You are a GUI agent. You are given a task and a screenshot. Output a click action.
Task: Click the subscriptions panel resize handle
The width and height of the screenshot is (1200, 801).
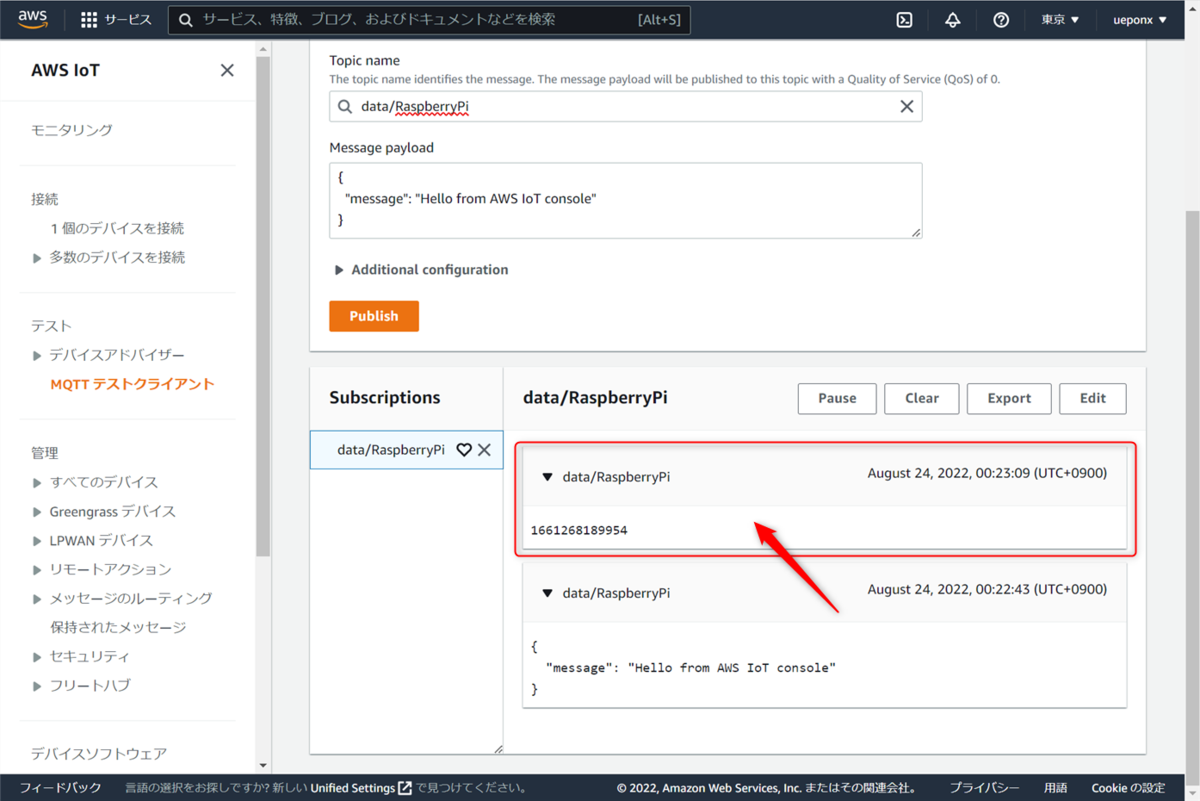(498, 748)
